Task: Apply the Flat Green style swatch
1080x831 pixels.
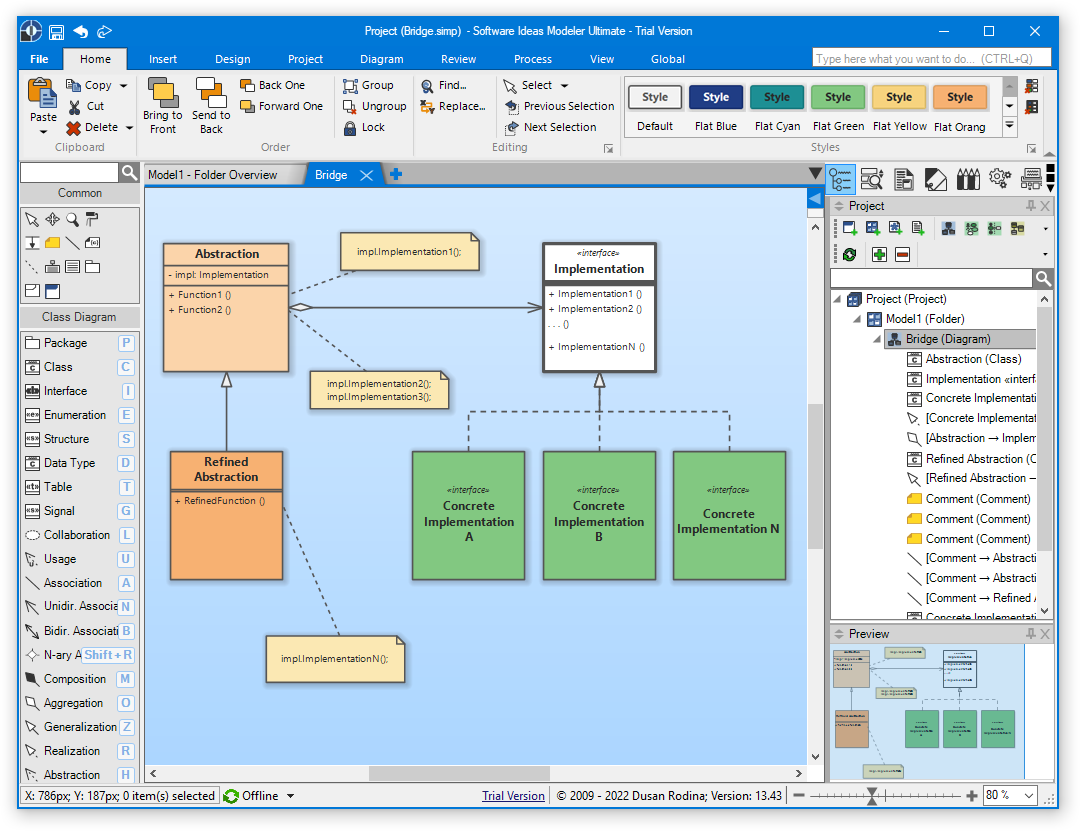Action: coord(838,98)
